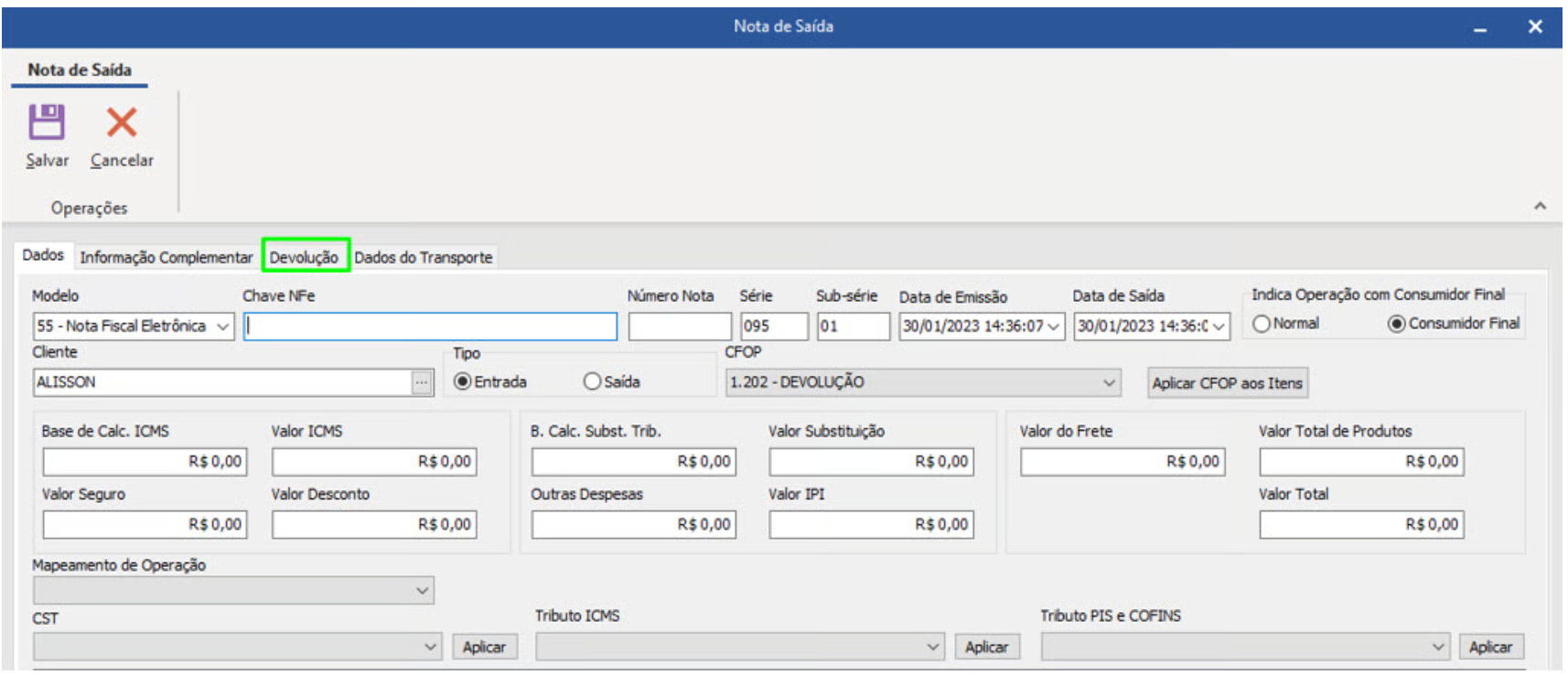Select the Saída radio option
1568x675 pixels.
click(x=592, y=382)
